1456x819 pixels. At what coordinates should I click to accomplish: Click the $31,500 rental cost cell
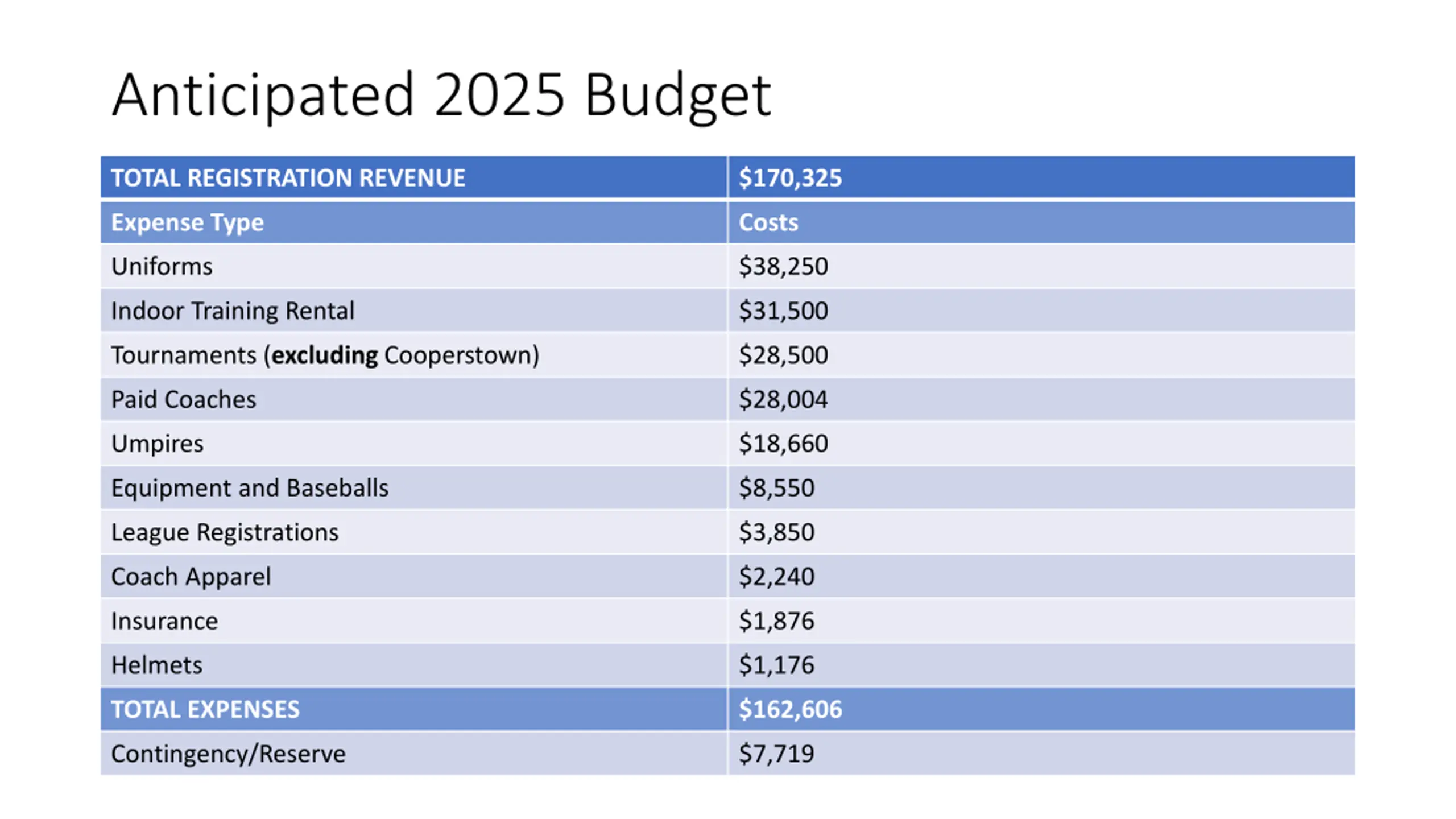pyautogui.click(x=1041, y=311)
